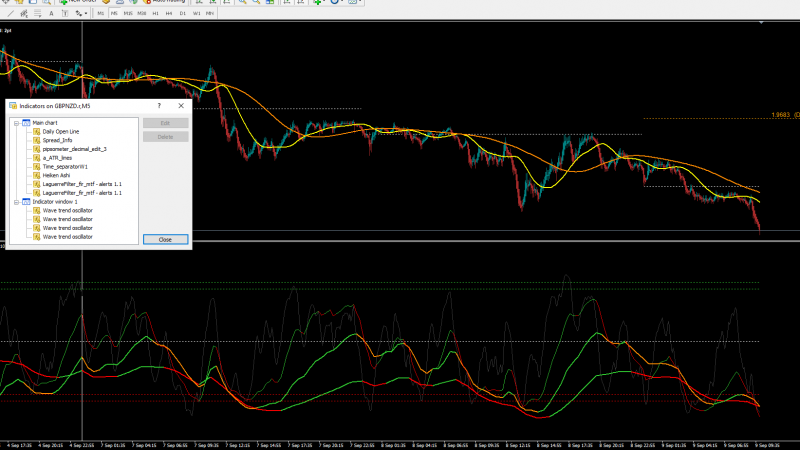Image resolution: width=800 pixels, height=450 pixels.
Task: Select the Daily Open Line indicator
Action: pos(61,132)
